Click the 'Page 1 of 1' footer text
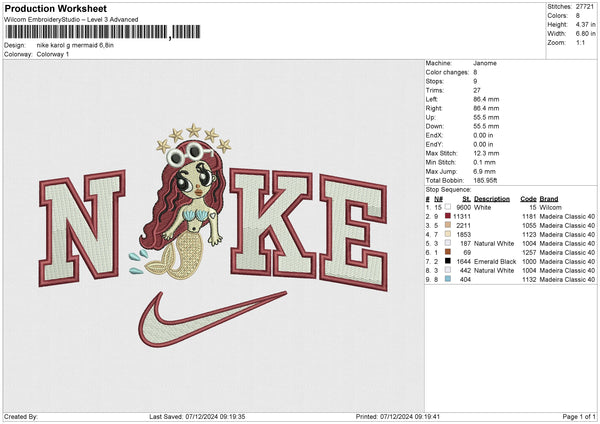This screenshot has height=424, width=600. pyautogui.click(x=579, y=416)
